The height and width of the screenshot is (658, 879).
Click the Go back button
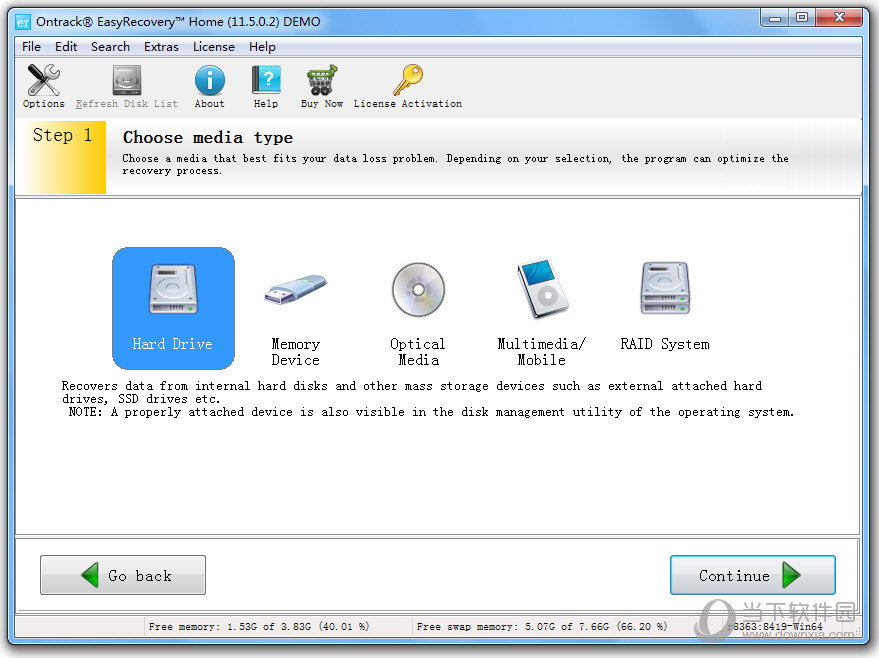pyautogui.click(x=123, y=575)
